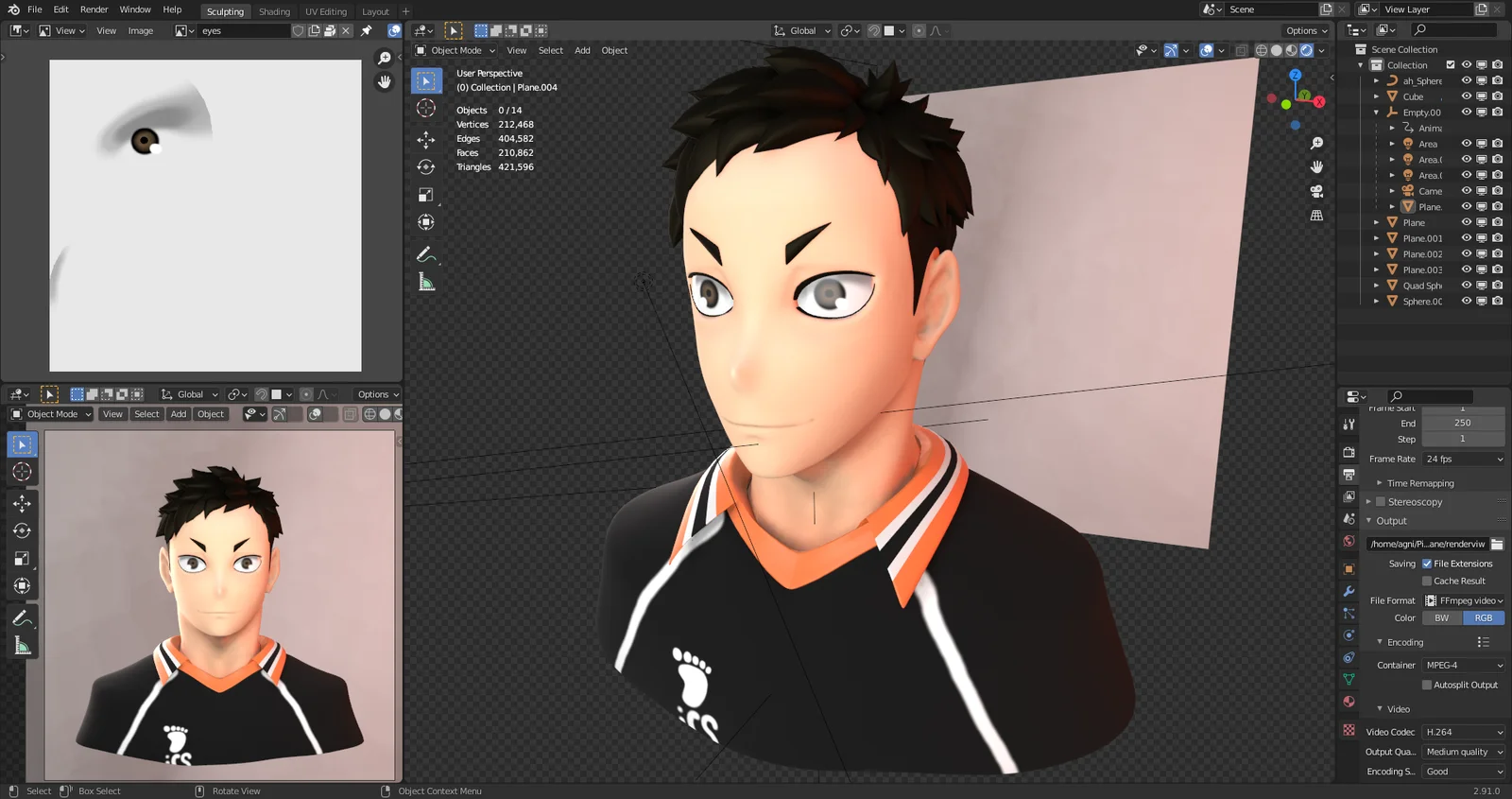Open the View Layer properties tab
1512x799 pixels.
(1349, 496)
